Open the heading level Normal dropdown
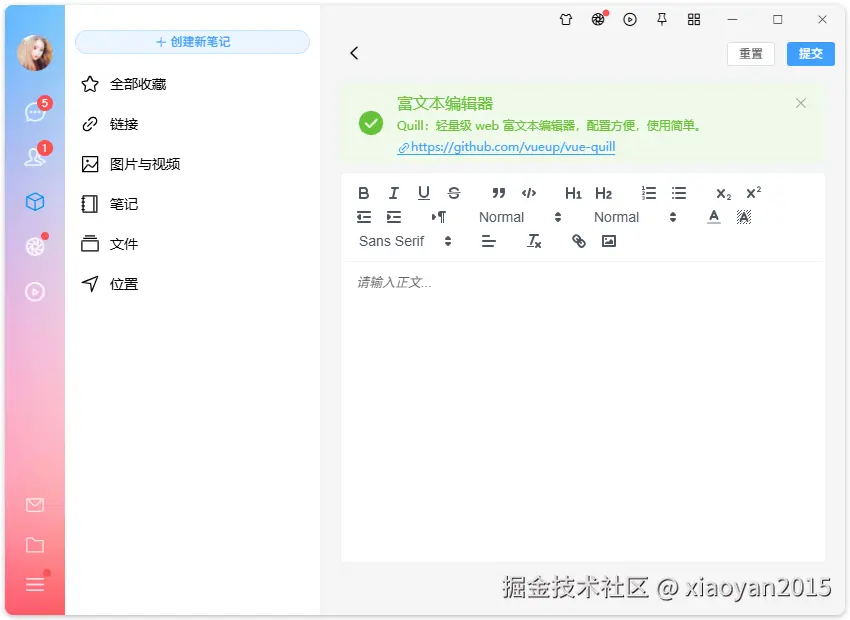The image size is (850, 620). pos(635,217)
